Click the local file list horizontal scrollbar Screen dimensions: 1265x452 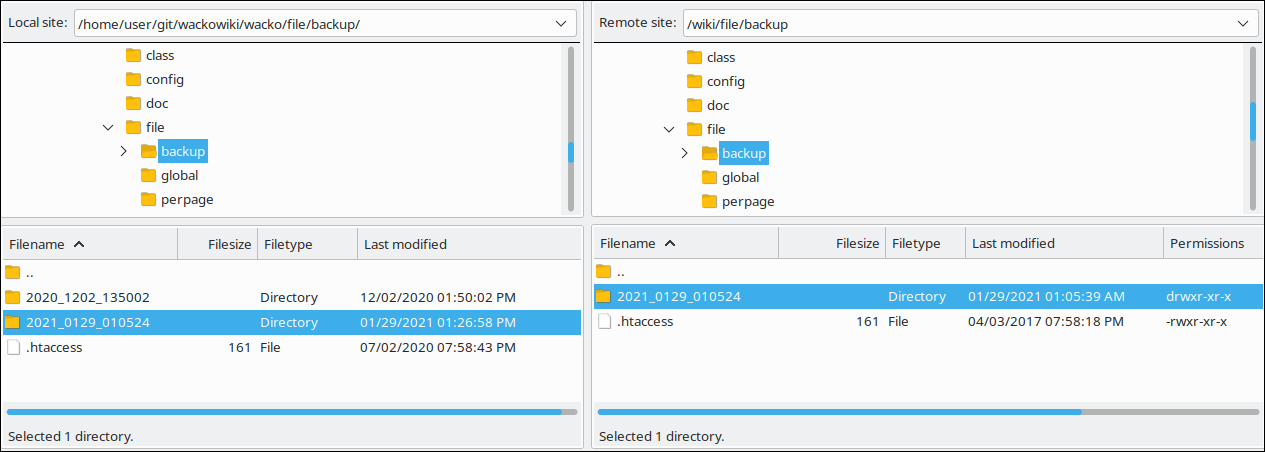point(284,411)
